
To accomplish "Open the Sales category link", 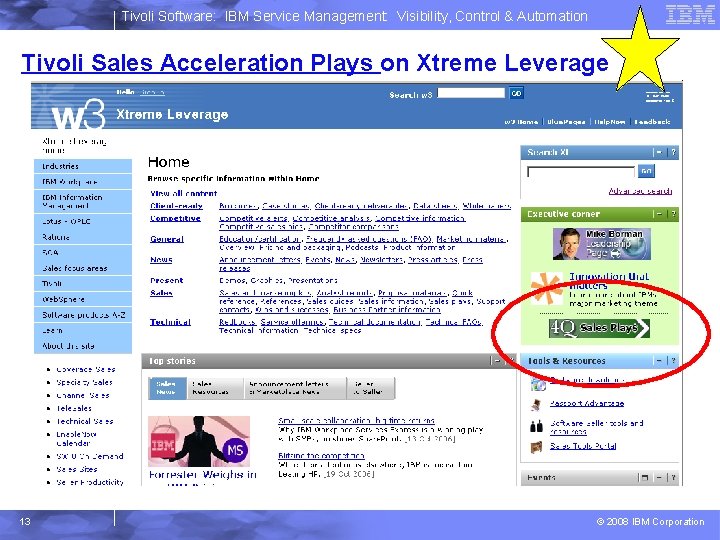I will click(161, 293).
